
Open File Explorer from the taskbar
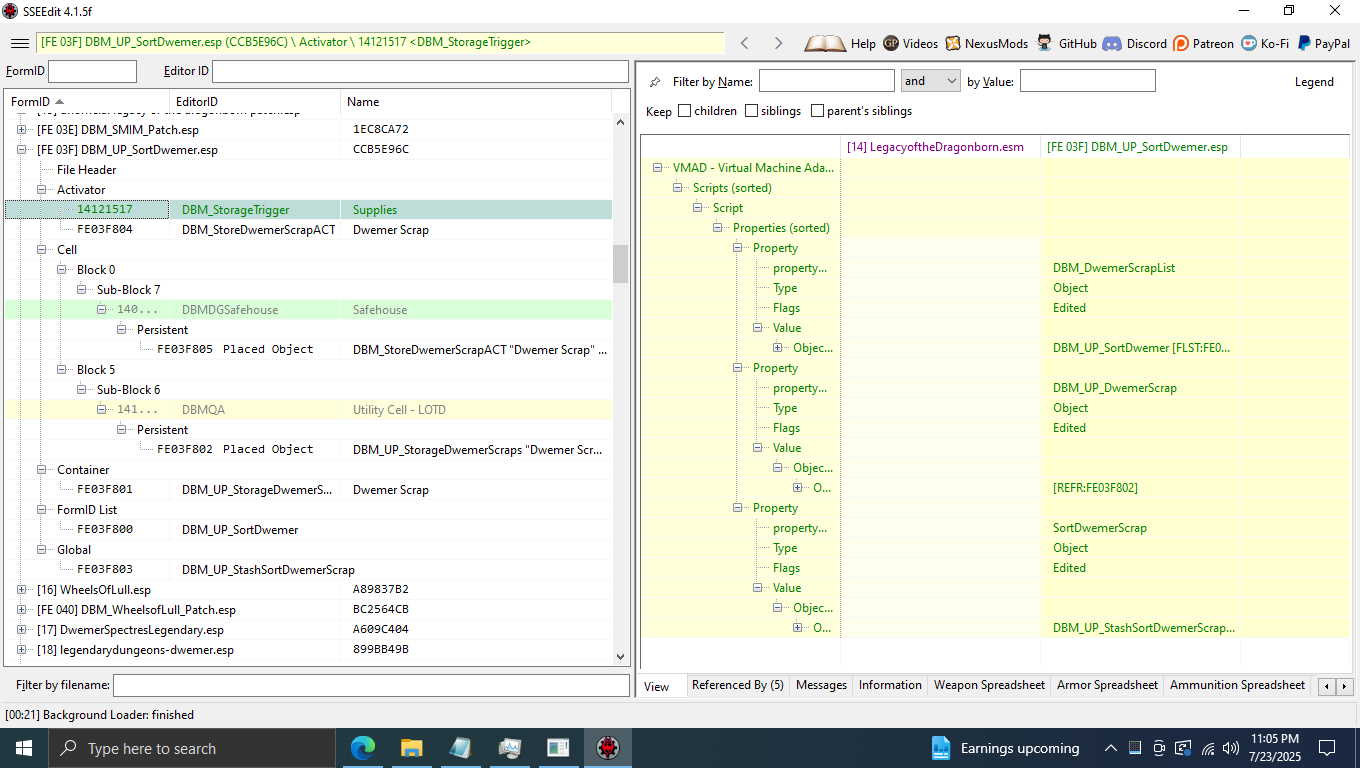411,748
